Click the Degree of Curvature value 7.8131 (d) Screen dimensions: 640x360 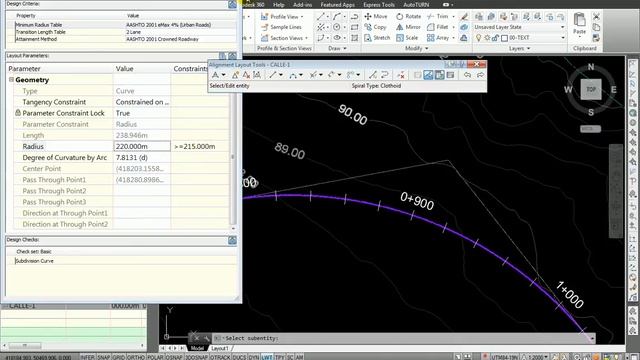pos(142,158)
